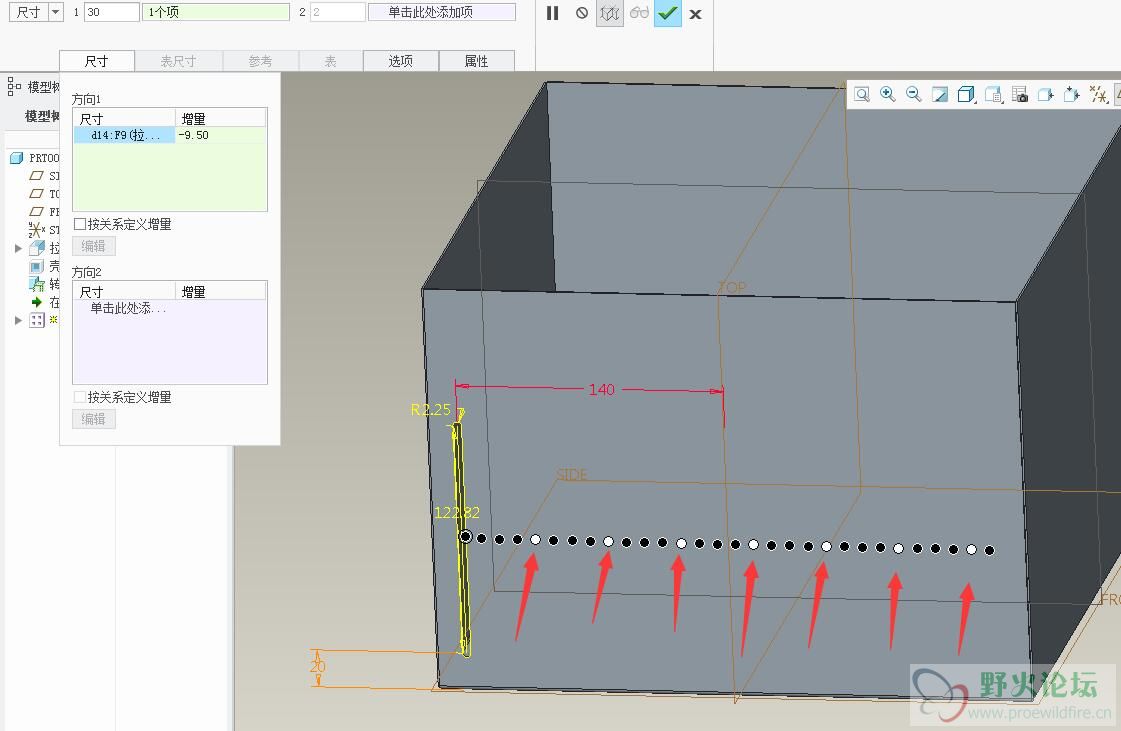Click the 1个项 dimension collector

(x=215, y=12)
